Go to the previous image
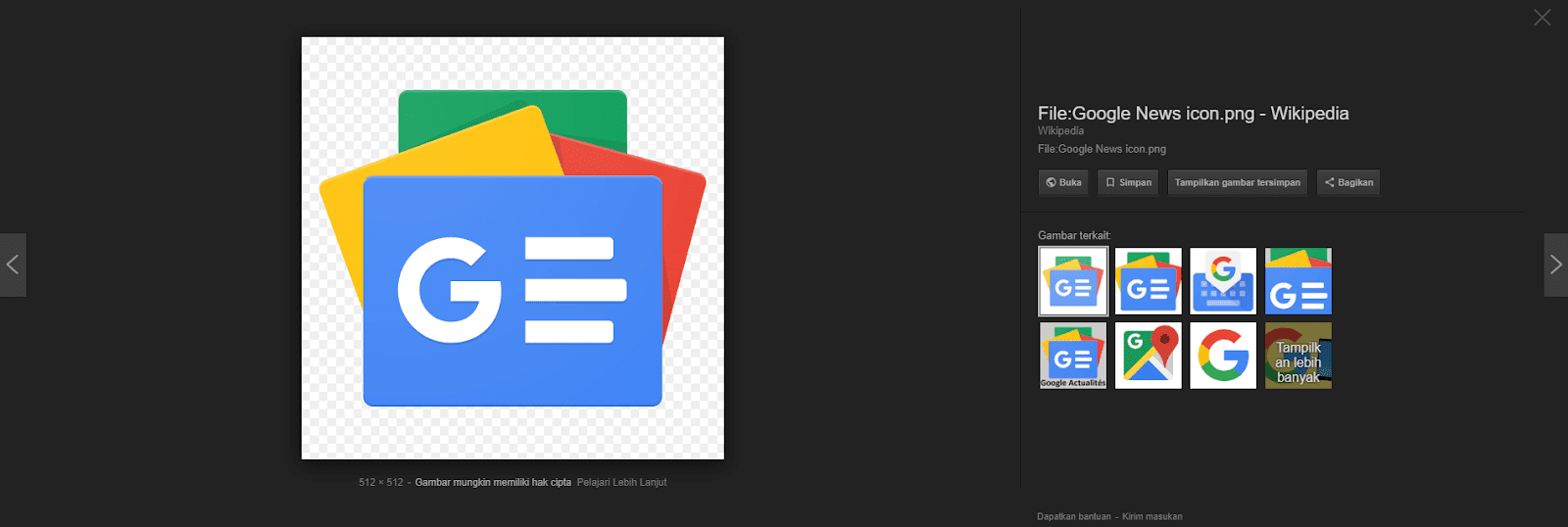 click(13, 264)
